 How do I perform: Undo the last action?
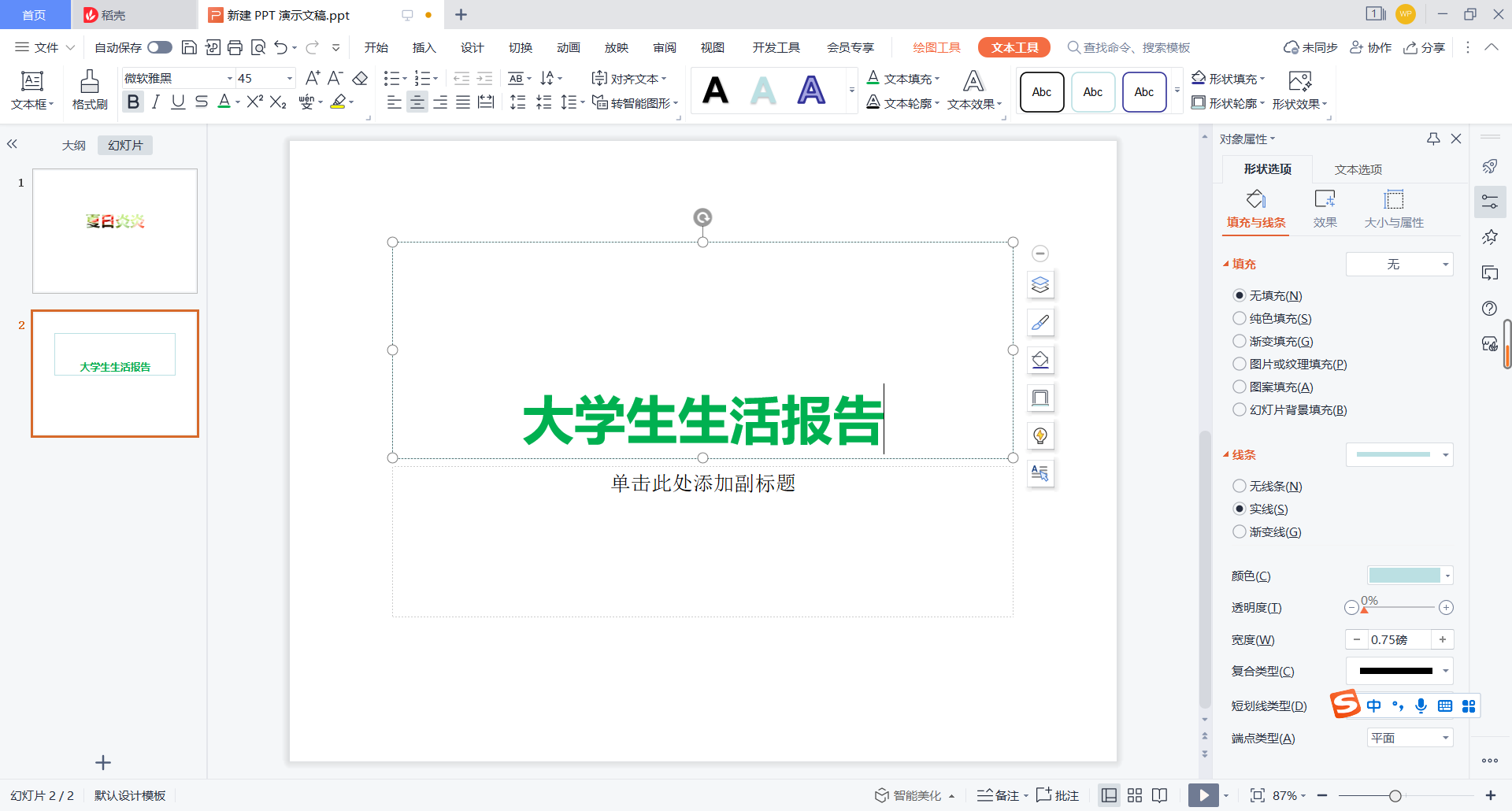[281, 47]
